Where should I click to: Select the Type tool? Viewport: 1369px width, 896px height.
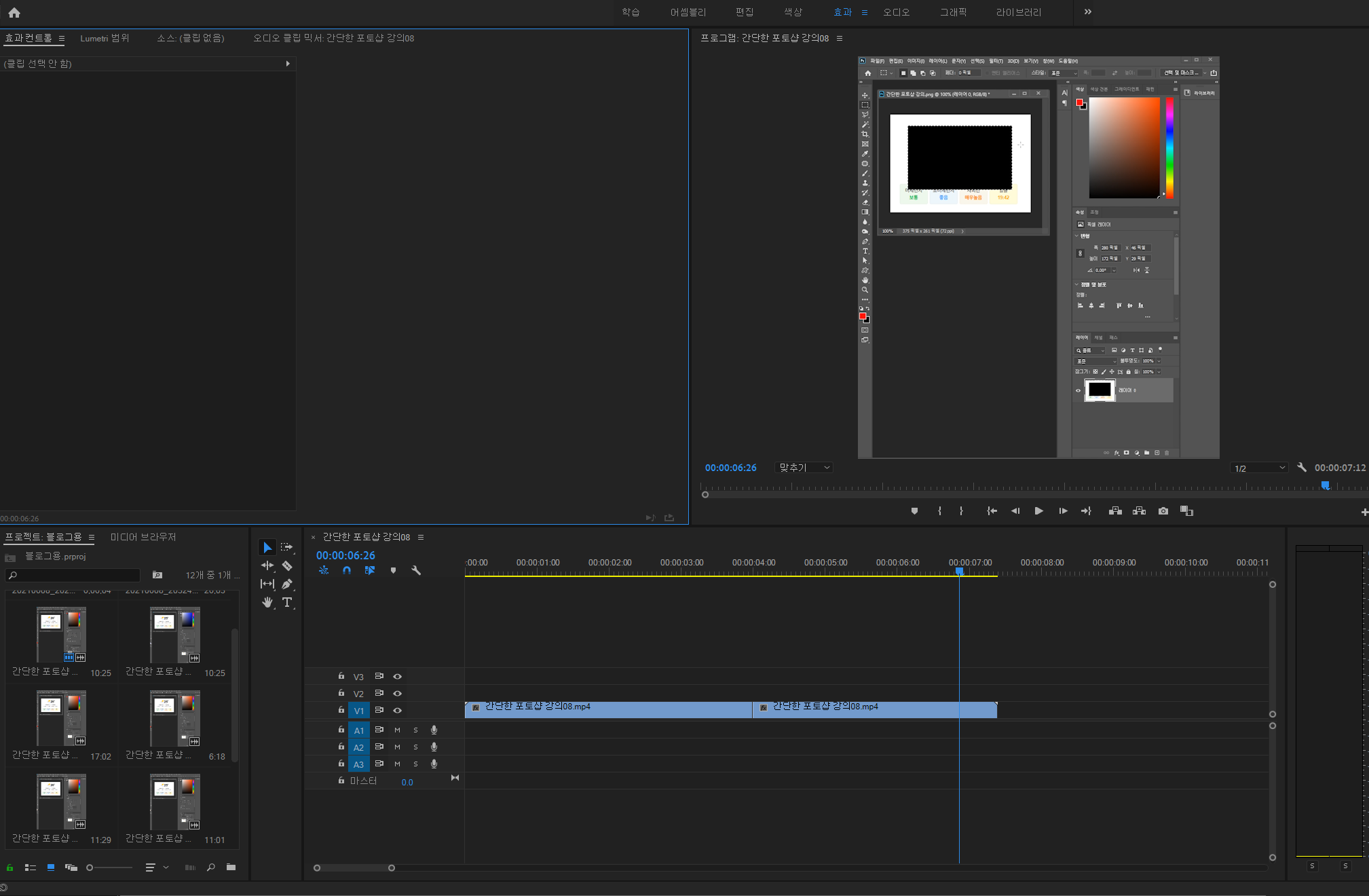point(287,602)
